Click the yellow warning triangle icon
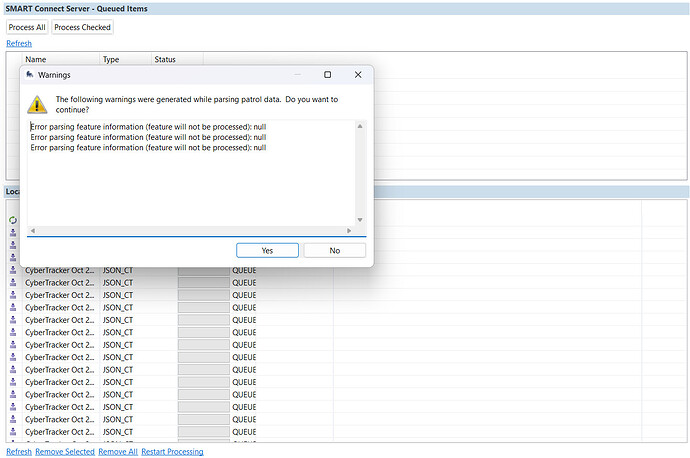The width and height of the screenshot is (690, 458). [37, 103]
